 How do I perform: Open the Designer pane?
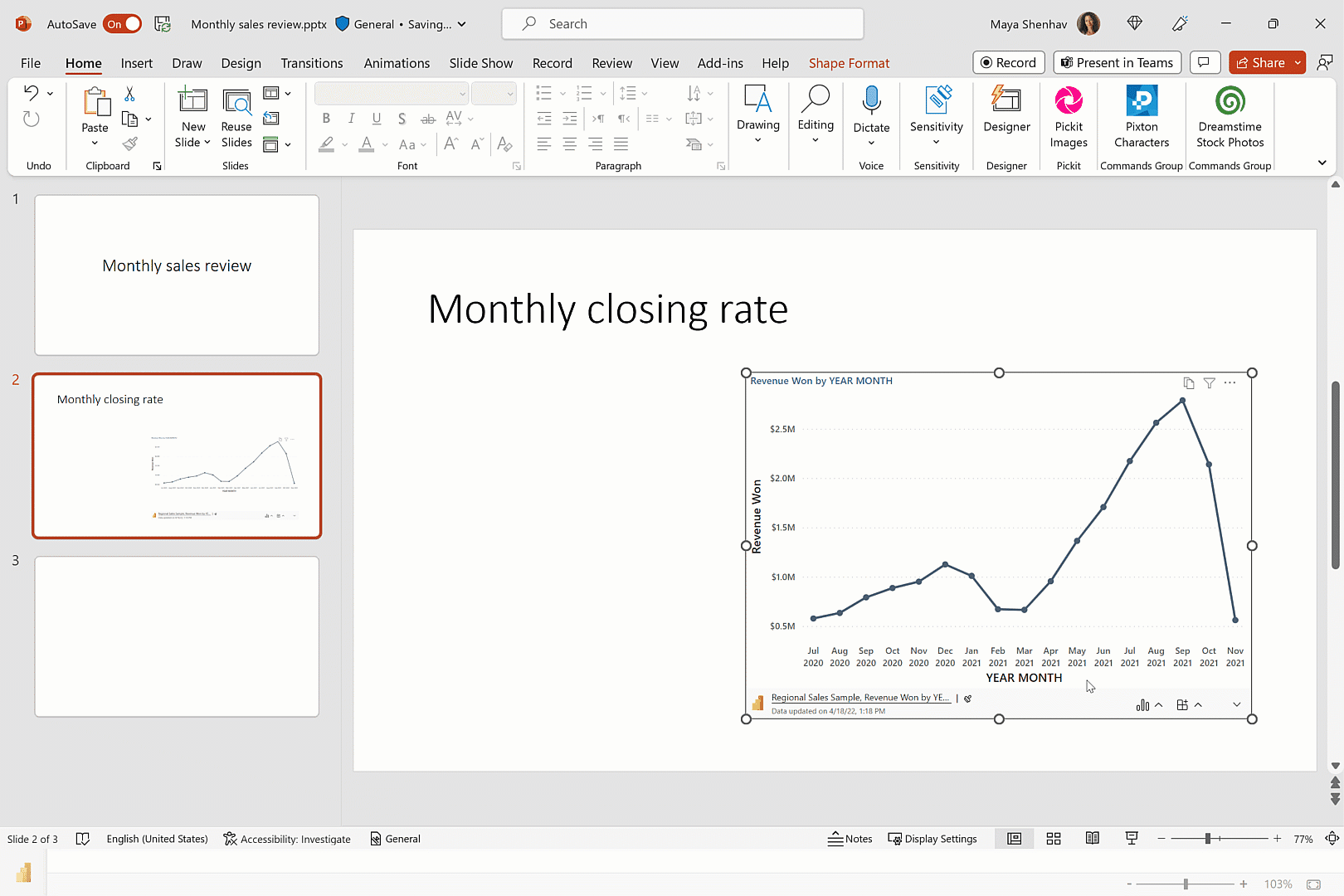tap(1006, 116)
